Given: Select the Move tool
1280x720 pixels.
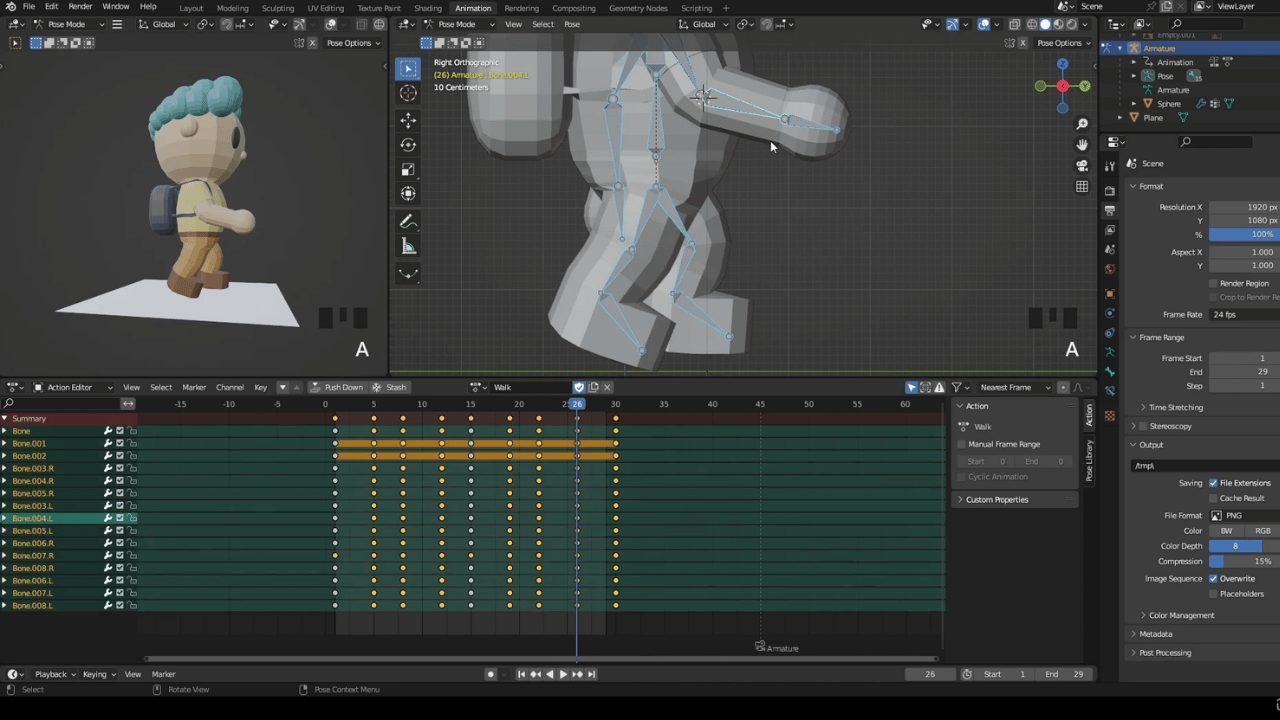Looking at the screenshot, I should click(408, 120).
